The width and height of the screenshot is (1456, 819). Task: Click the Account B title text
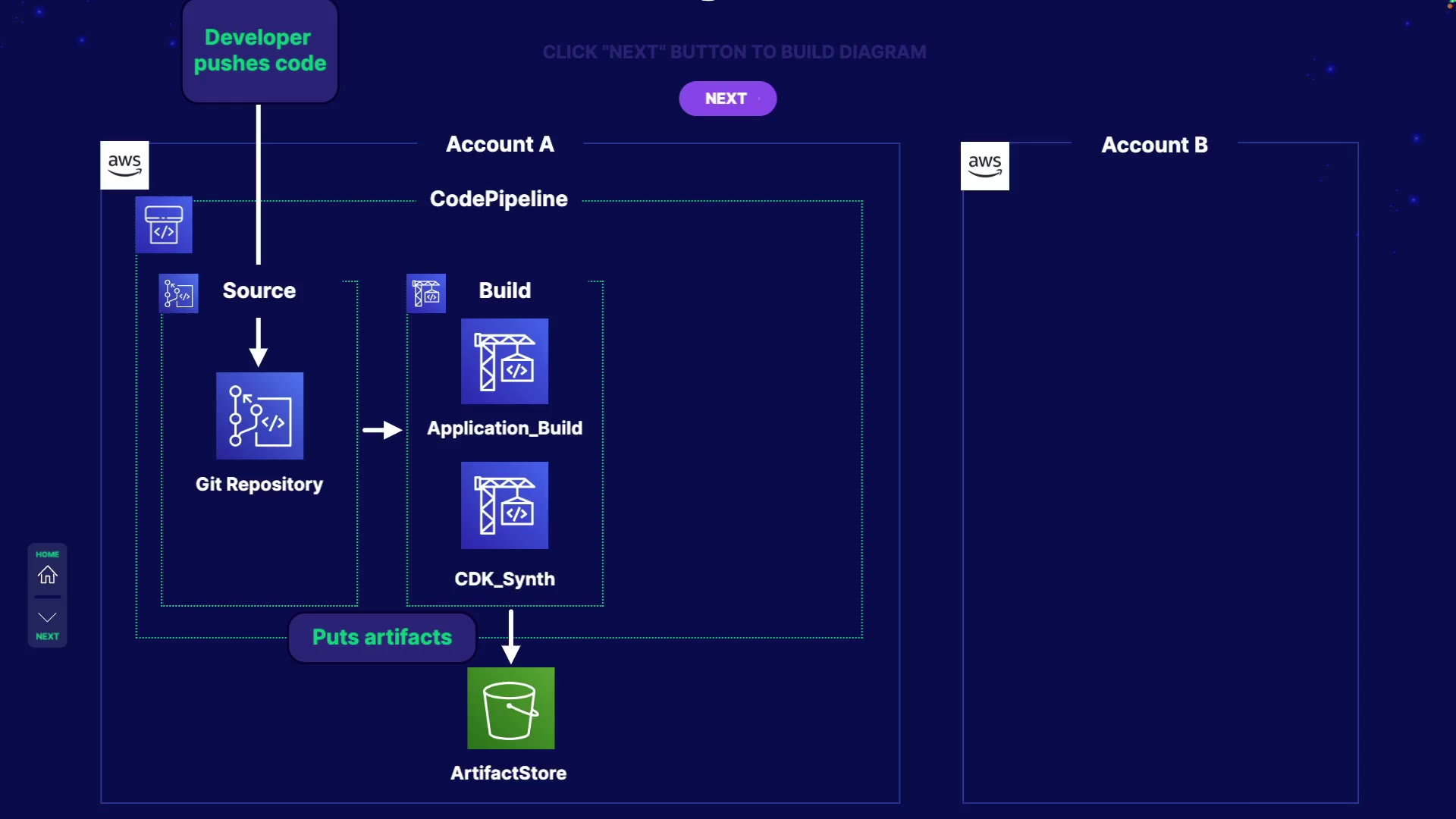tap(1154, 145)
